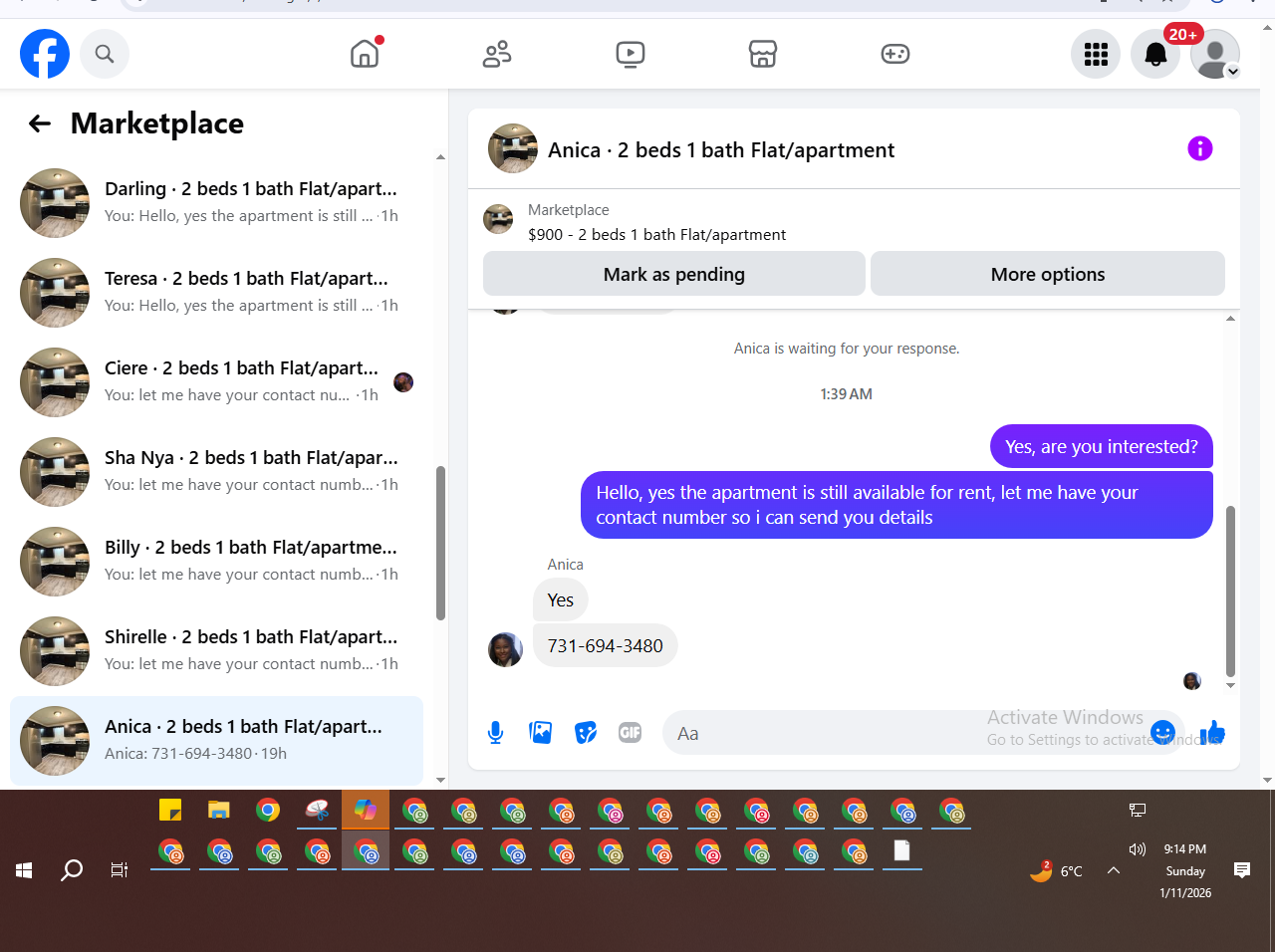
Task: Click the chat messages scrollbar thumb
Action: (x=1230, y=592)
